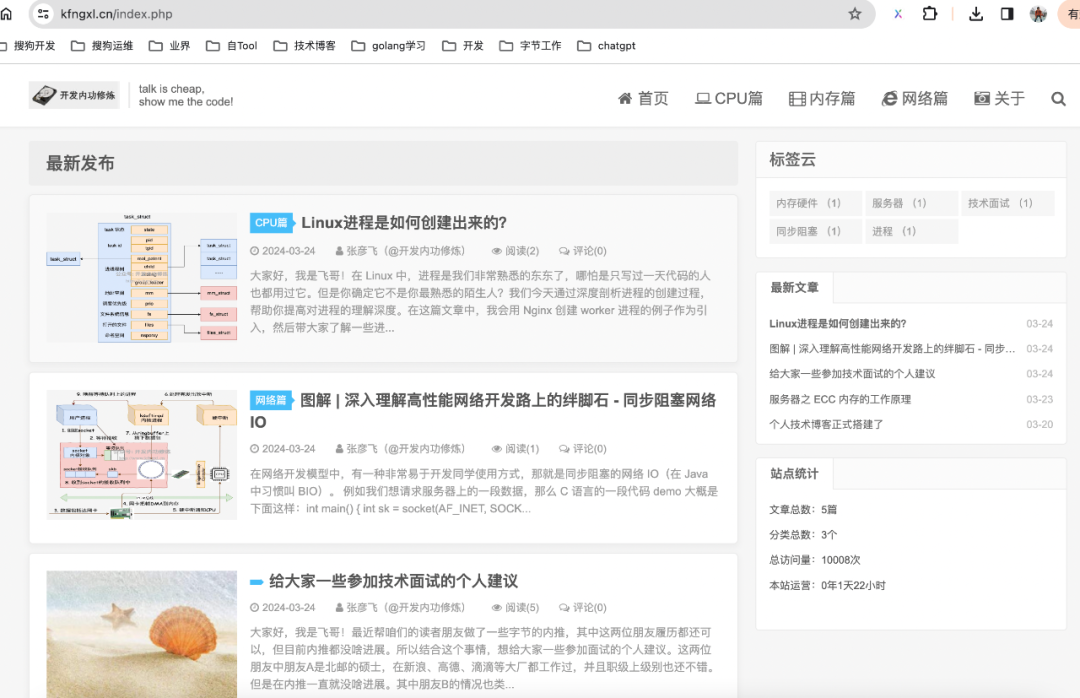Bookmark this page with the star icon
Image resolution: width=1080 pixels, height=698 pixels.
coord(855,14)
